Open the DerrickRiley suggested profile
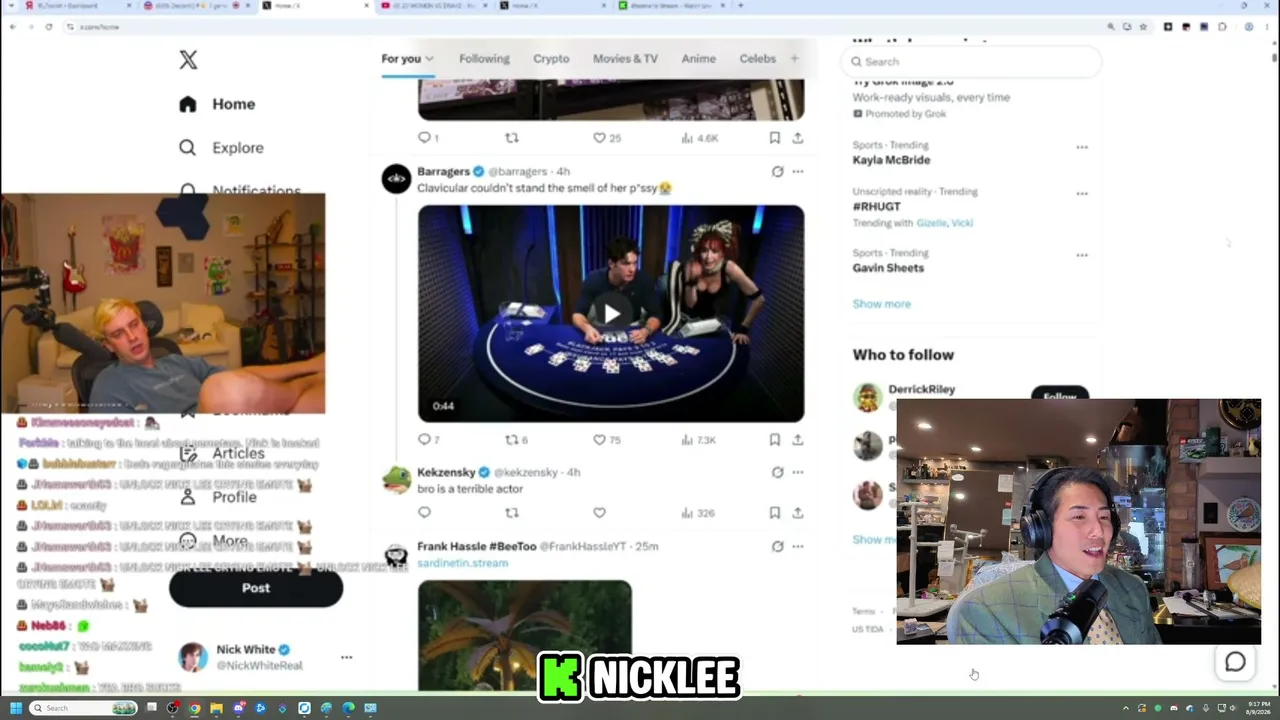 (x=921, y=389)
